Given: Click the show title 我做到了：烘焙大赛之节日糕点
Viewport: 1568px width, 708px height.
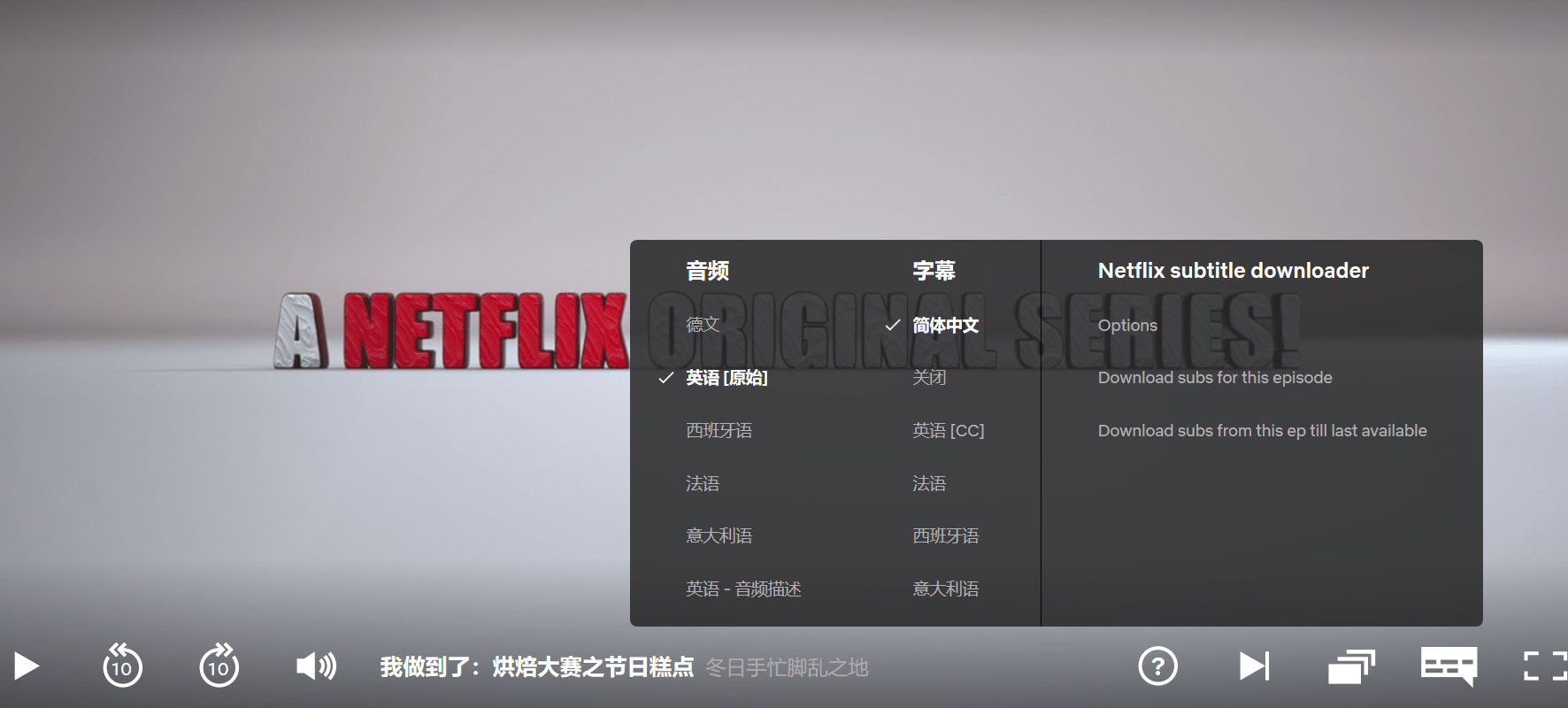Looking at the screenshot, I should pos(537,666).
